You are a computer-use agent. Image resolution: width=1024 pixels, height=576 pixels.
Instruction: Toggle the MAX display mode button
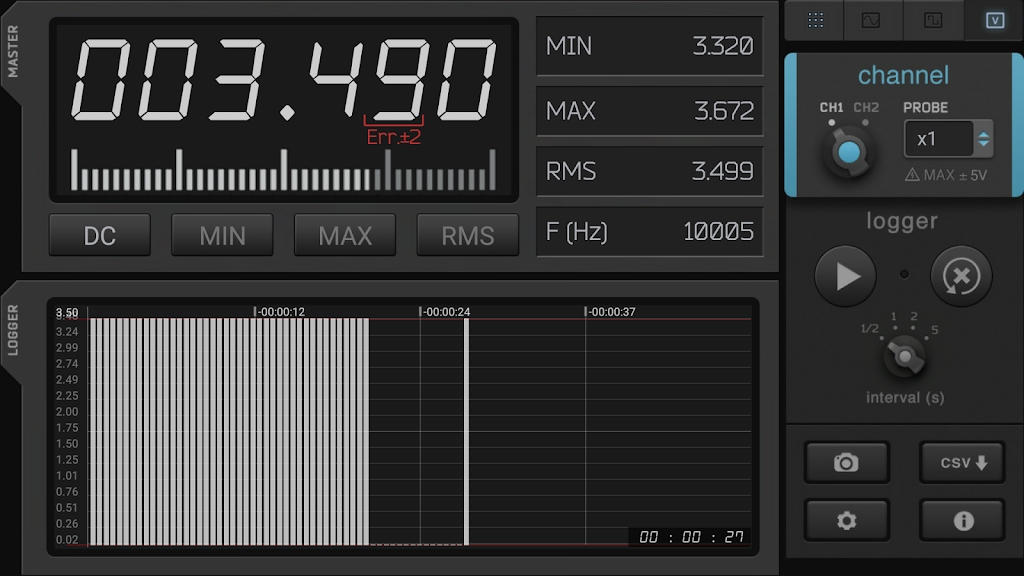[345, 236]
